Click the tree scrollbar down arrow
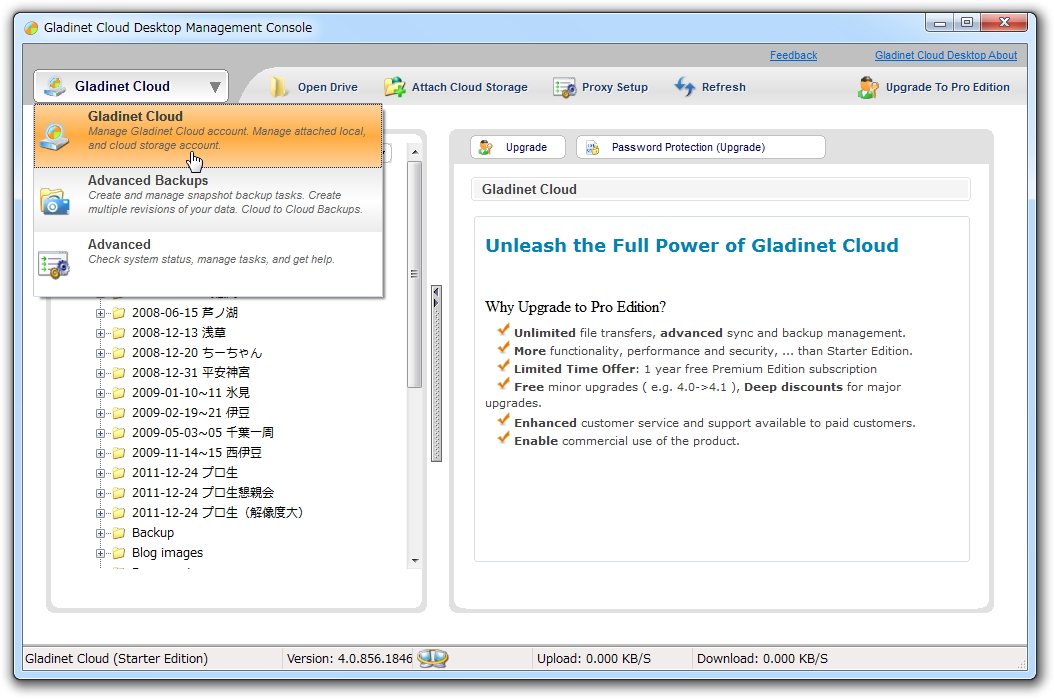Viewport: 1054px width, 699px height. (x=415, y=561)
